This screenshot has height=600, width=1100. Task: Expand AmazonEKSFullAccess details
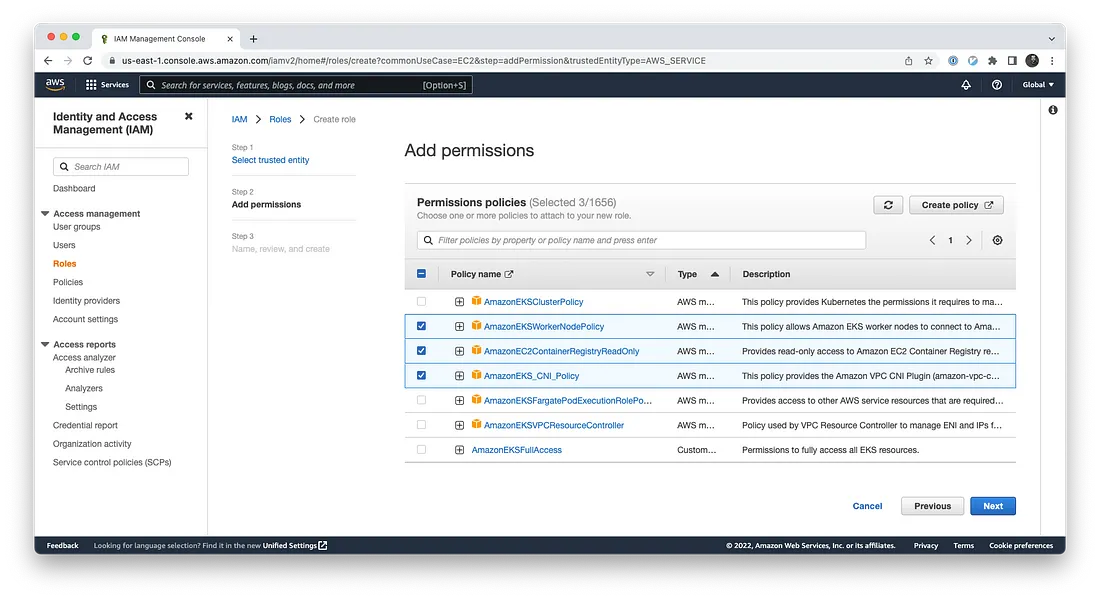click(x=459, y=450)
